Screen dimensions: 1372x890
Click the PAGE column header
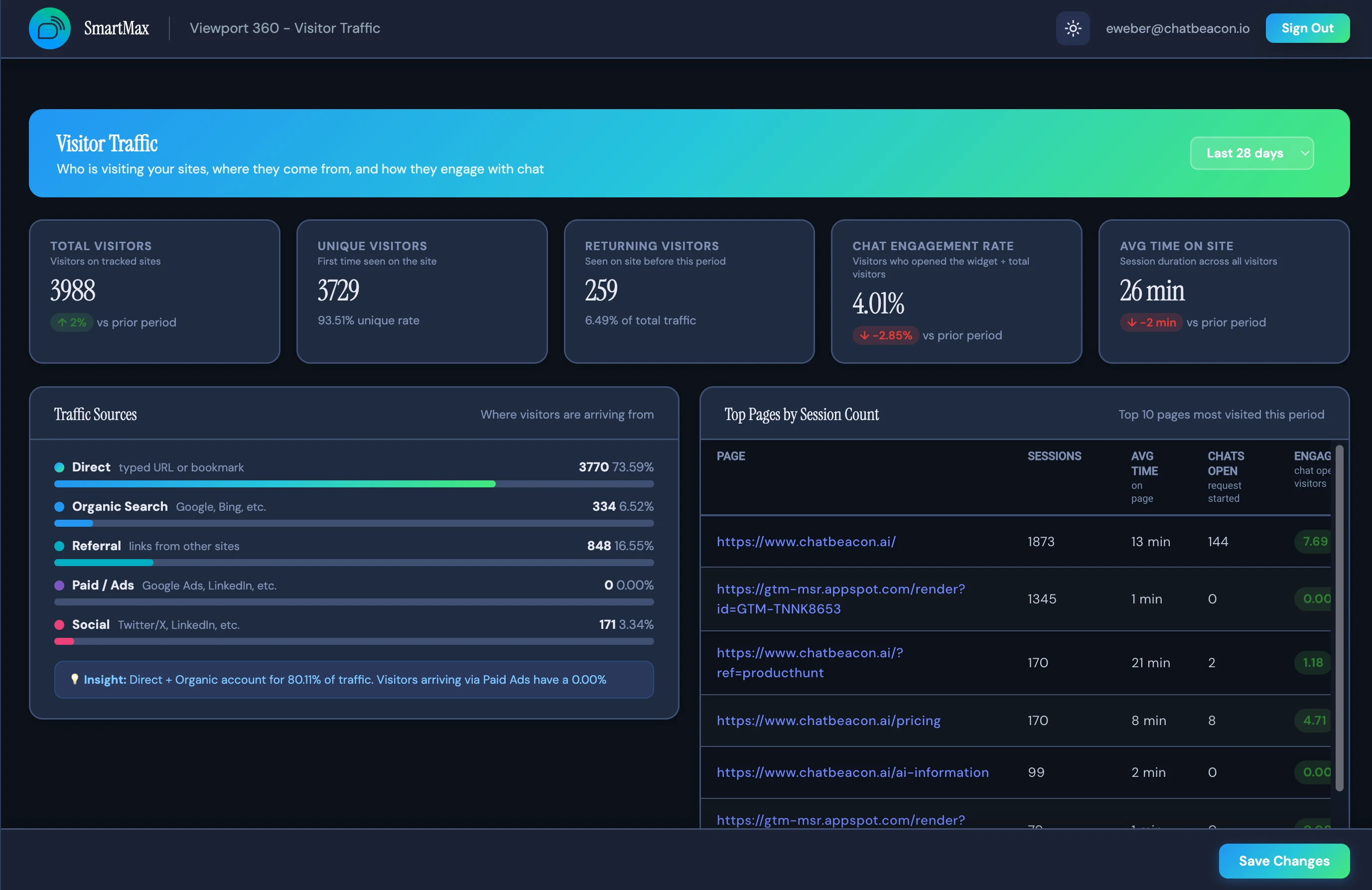[730, 455]
